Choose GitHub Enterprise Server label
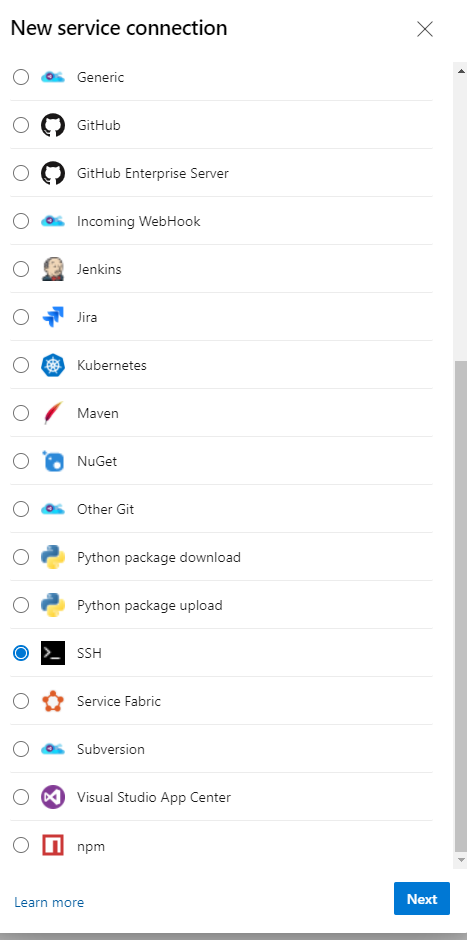 pyautogui.click(x=153, y=173)
